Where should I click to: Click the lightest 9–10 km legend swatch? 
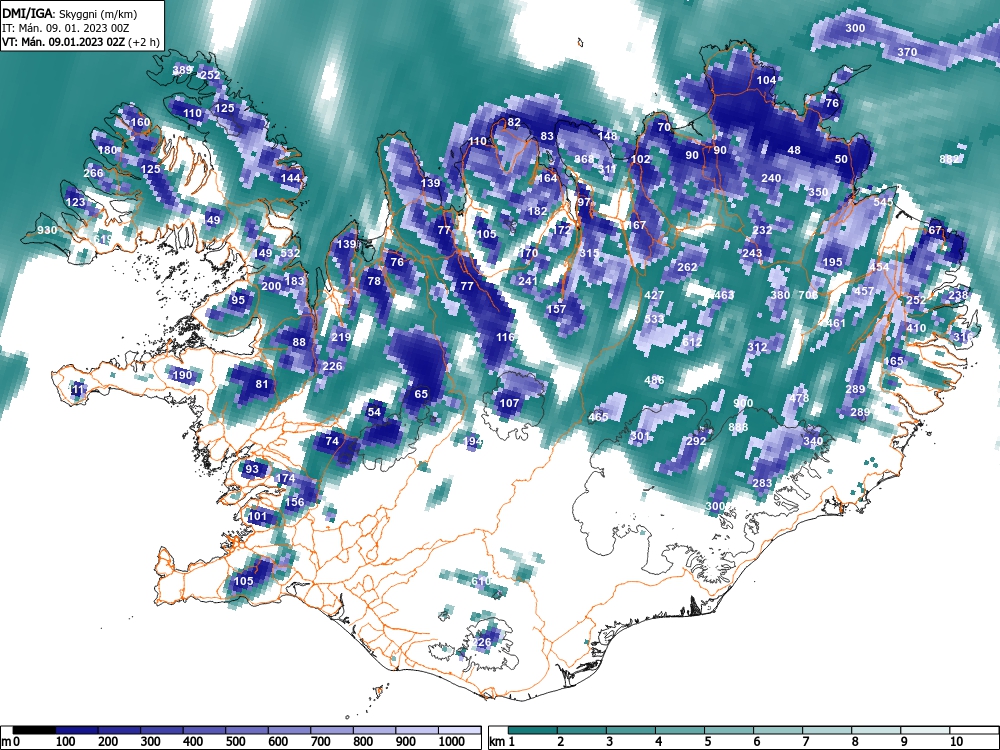click(x=925, y=730)
